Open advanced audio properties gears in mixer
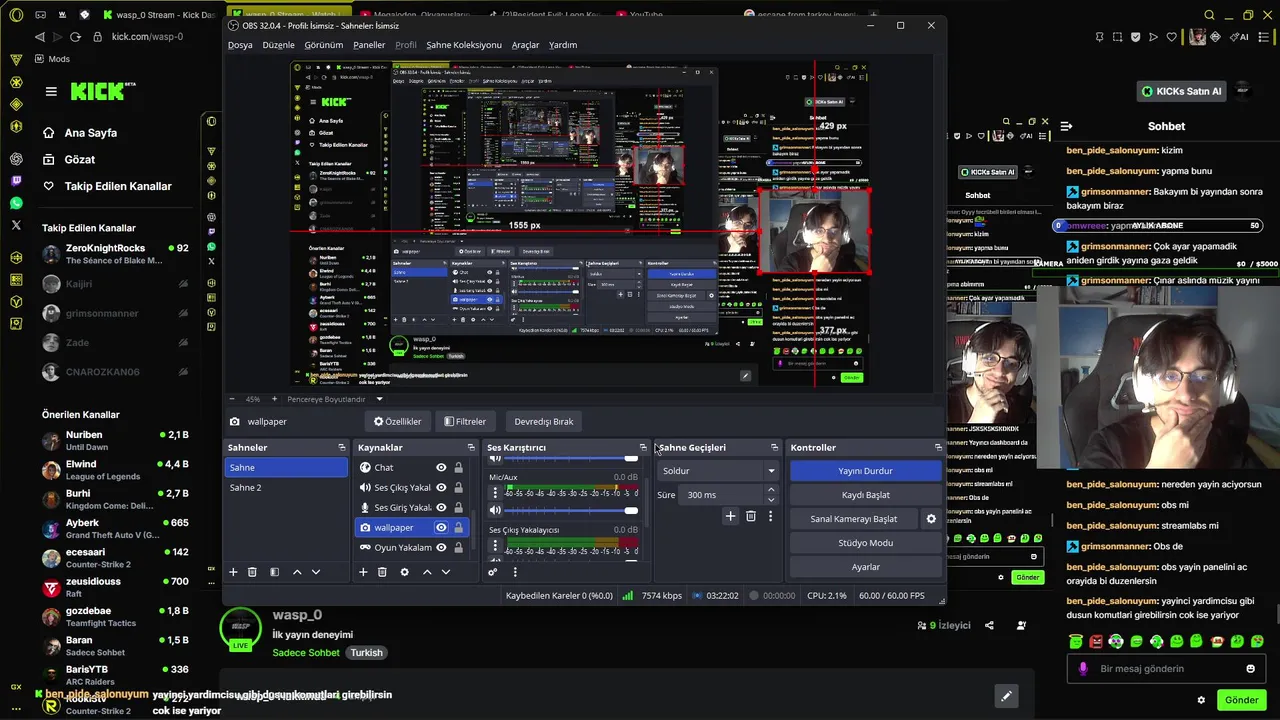The image size is (1280, 720). [x=493, y=572]
